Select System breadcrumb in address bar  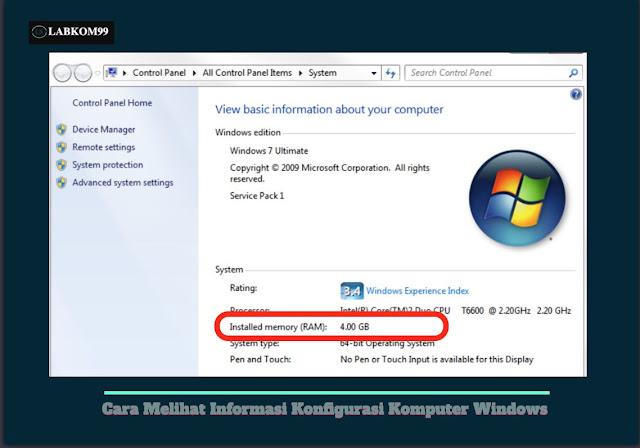point(322,73)
